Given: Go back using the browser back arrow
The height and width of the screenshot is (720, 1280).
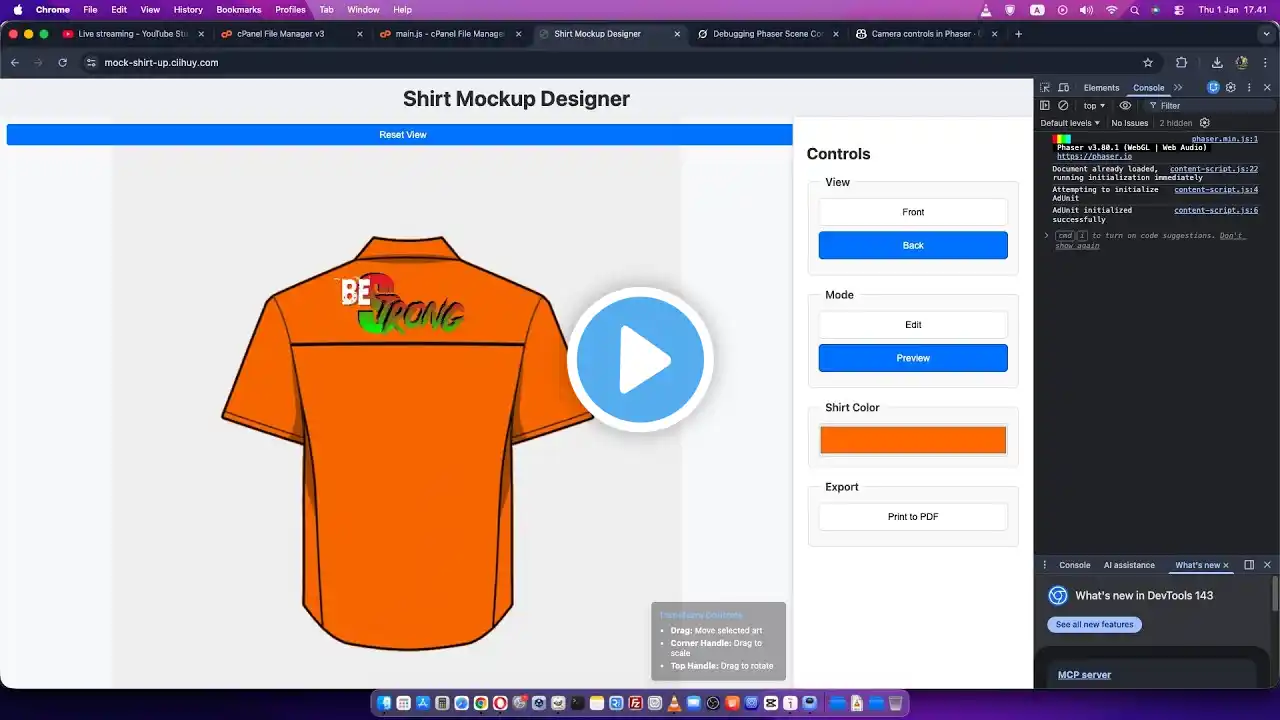Looking at the screenshot, I should tap(15, 62).
